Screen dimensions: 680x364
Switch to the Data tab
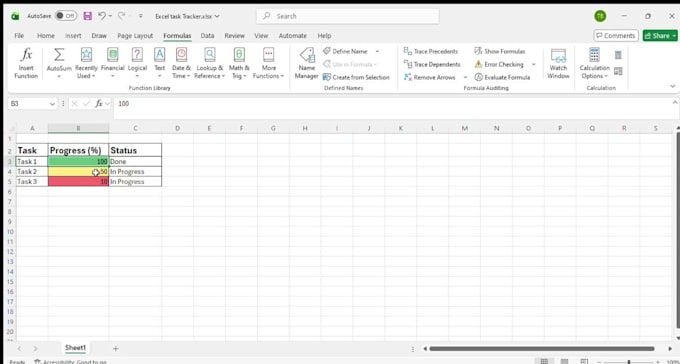[207, 36]
